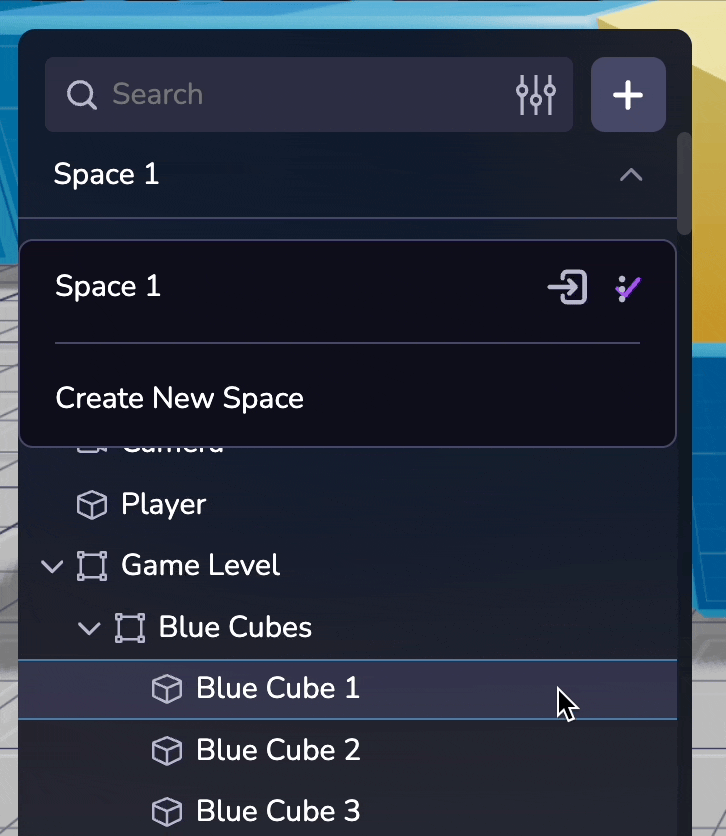The width and height of the screenshot is (726, 836).
Task: Select the cube icon beside Player
Action: click(91, 505)
